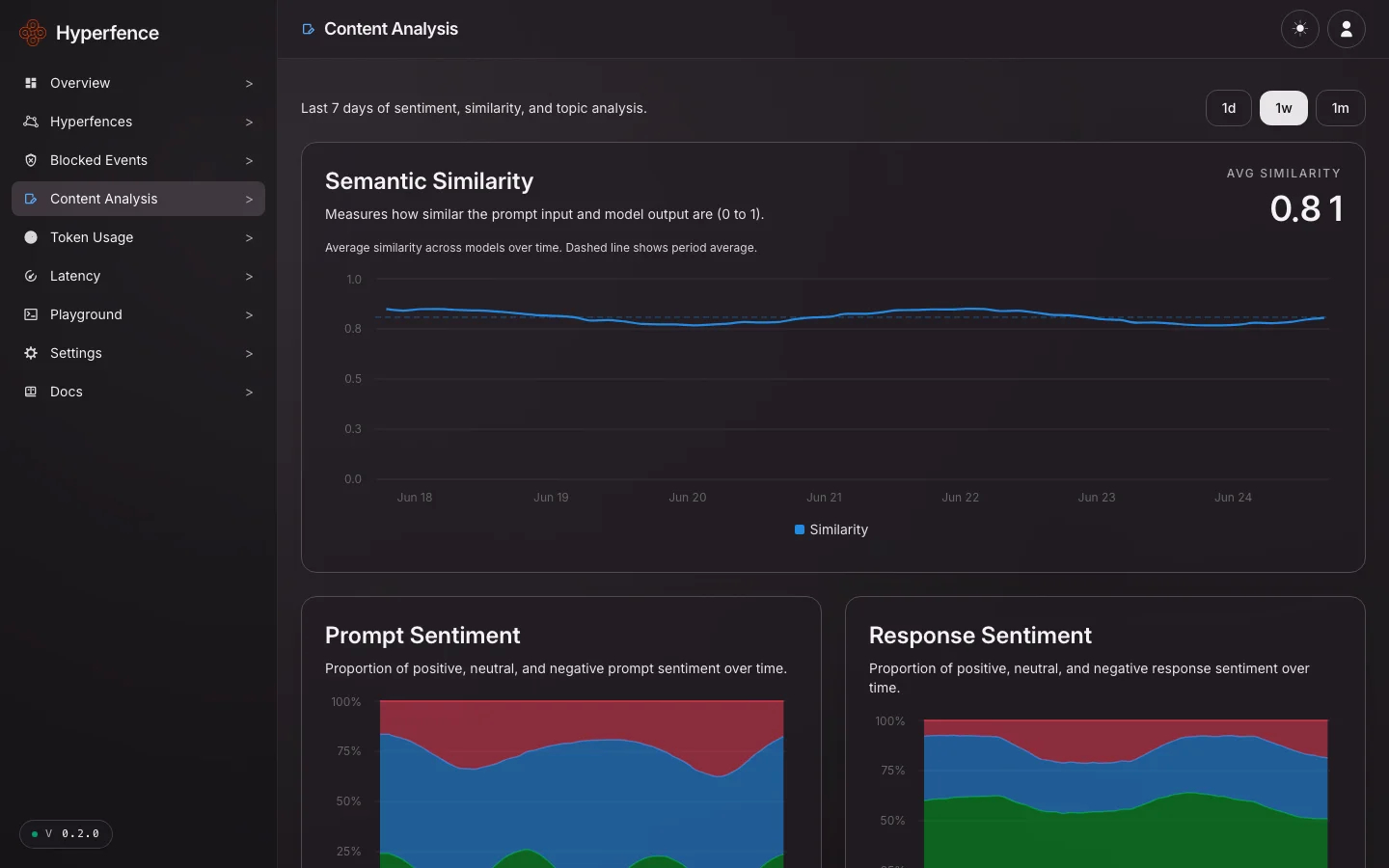Click the 'Last 7 days of sentiment' description

tap(474, 108)
